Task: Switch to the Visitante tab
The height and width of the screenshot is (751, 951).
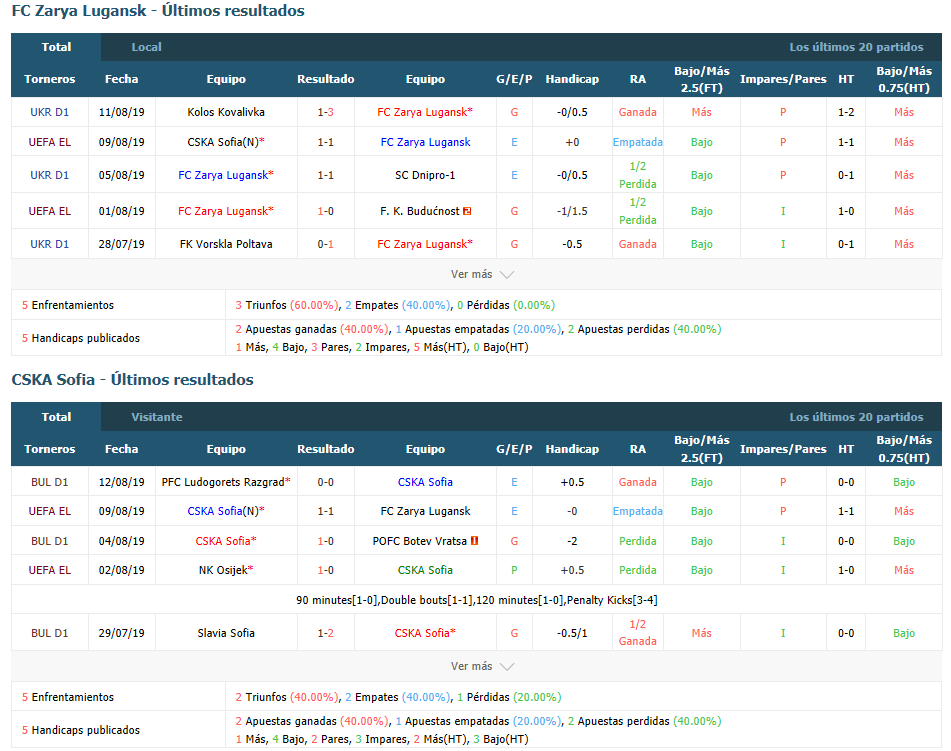Action: (x=156, y=417)
